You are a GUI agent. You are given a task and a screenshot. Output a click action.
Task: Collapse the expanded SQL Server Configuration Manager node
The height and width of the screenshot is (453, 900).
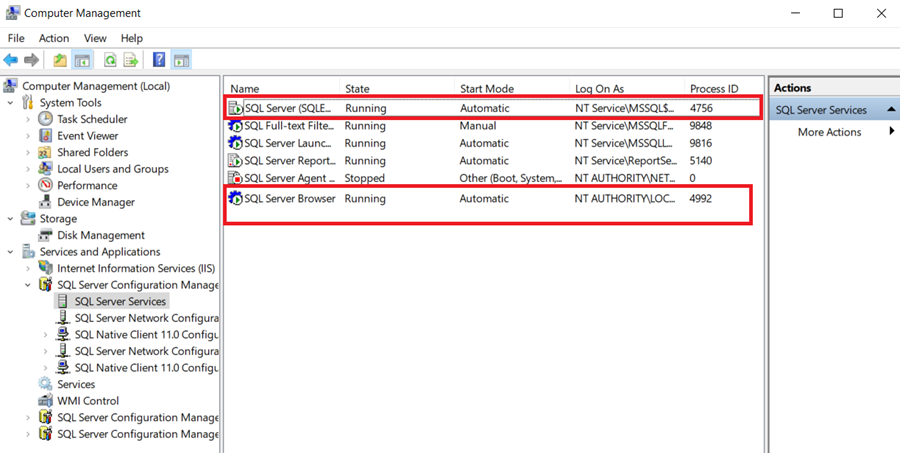[x=28, y=285]
